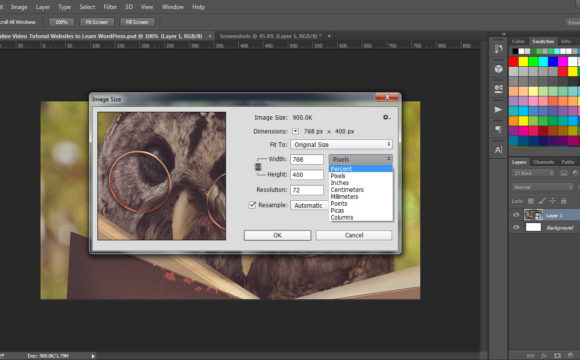This screenshot has height=360, width=580.
Task: Select the Background layer name
Action: click(x=560, y=228)
